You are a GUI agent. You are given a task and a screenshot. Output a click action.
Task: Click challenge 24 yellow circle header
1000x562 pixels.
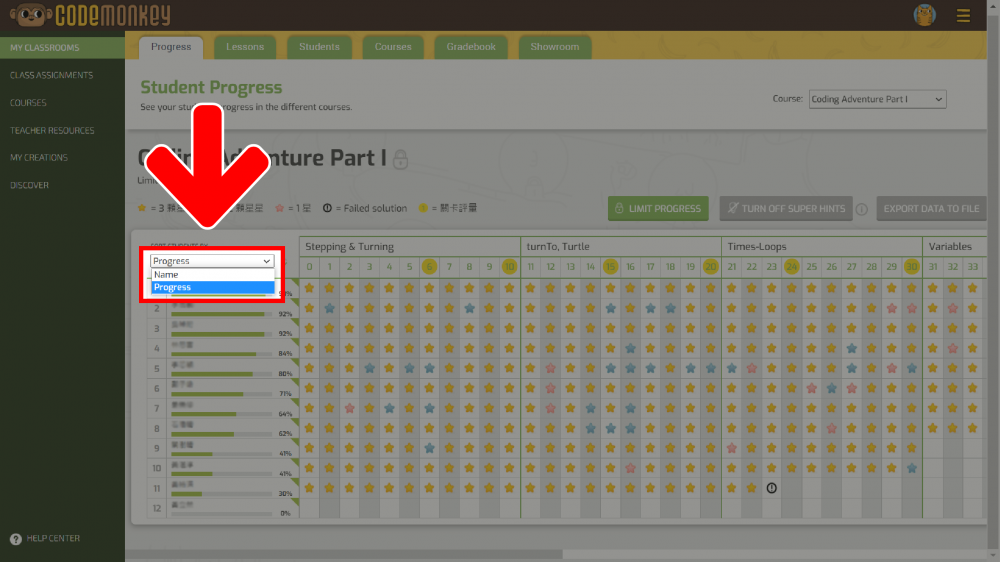(x=791, y=267)
